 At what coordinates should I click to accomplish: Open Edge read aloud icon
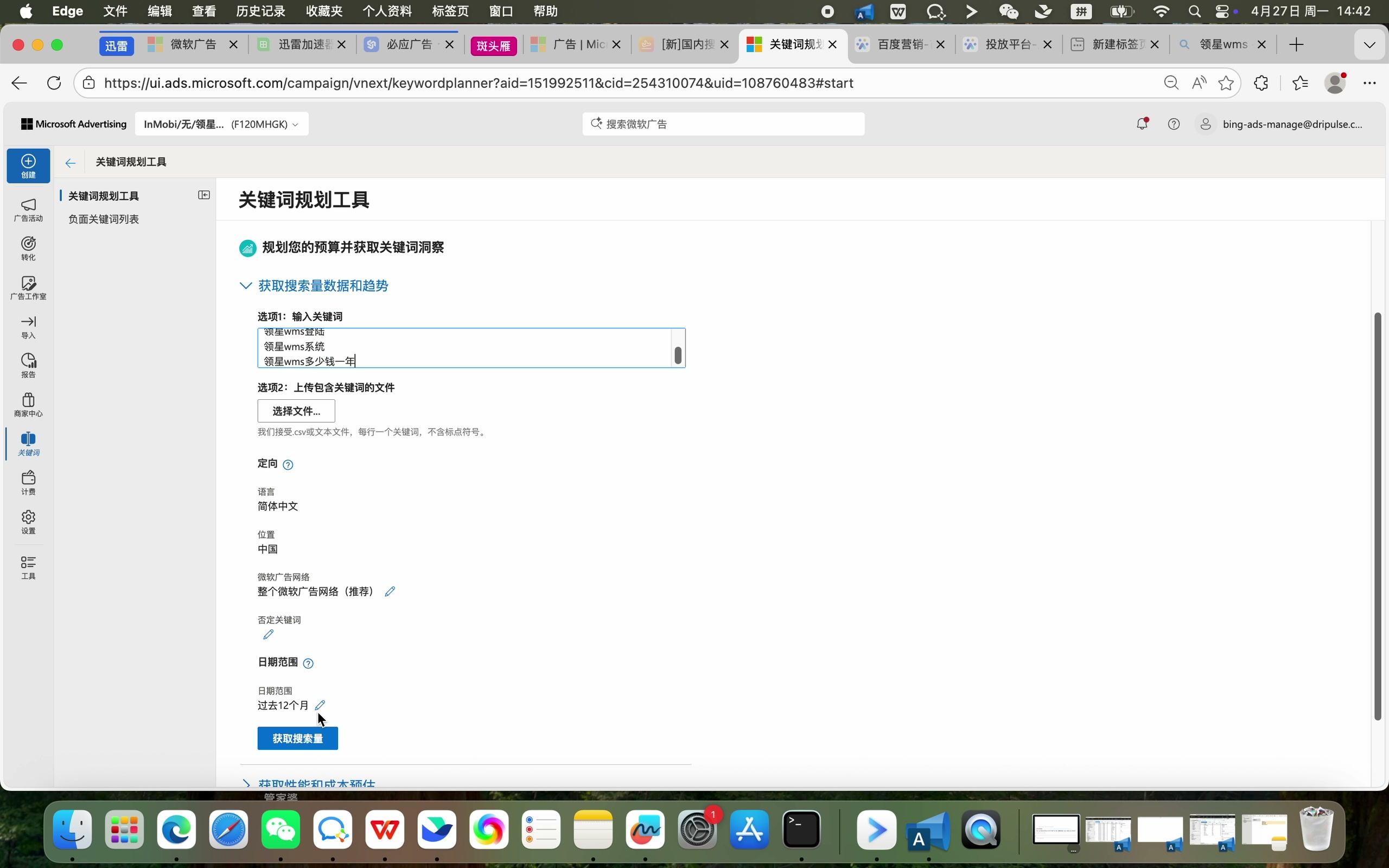(x=1199, y=83)
